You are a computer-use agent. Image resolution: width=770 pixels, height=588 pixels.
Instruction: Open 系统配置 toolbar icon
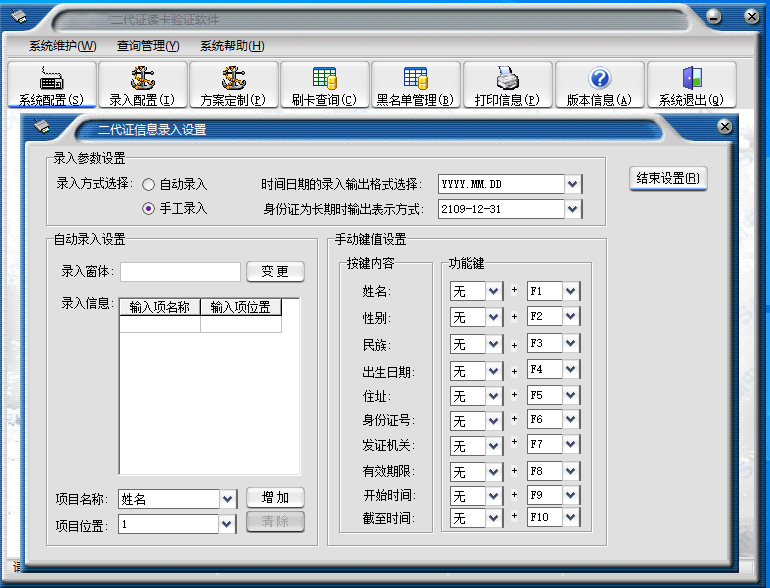[x=51, y=78]
